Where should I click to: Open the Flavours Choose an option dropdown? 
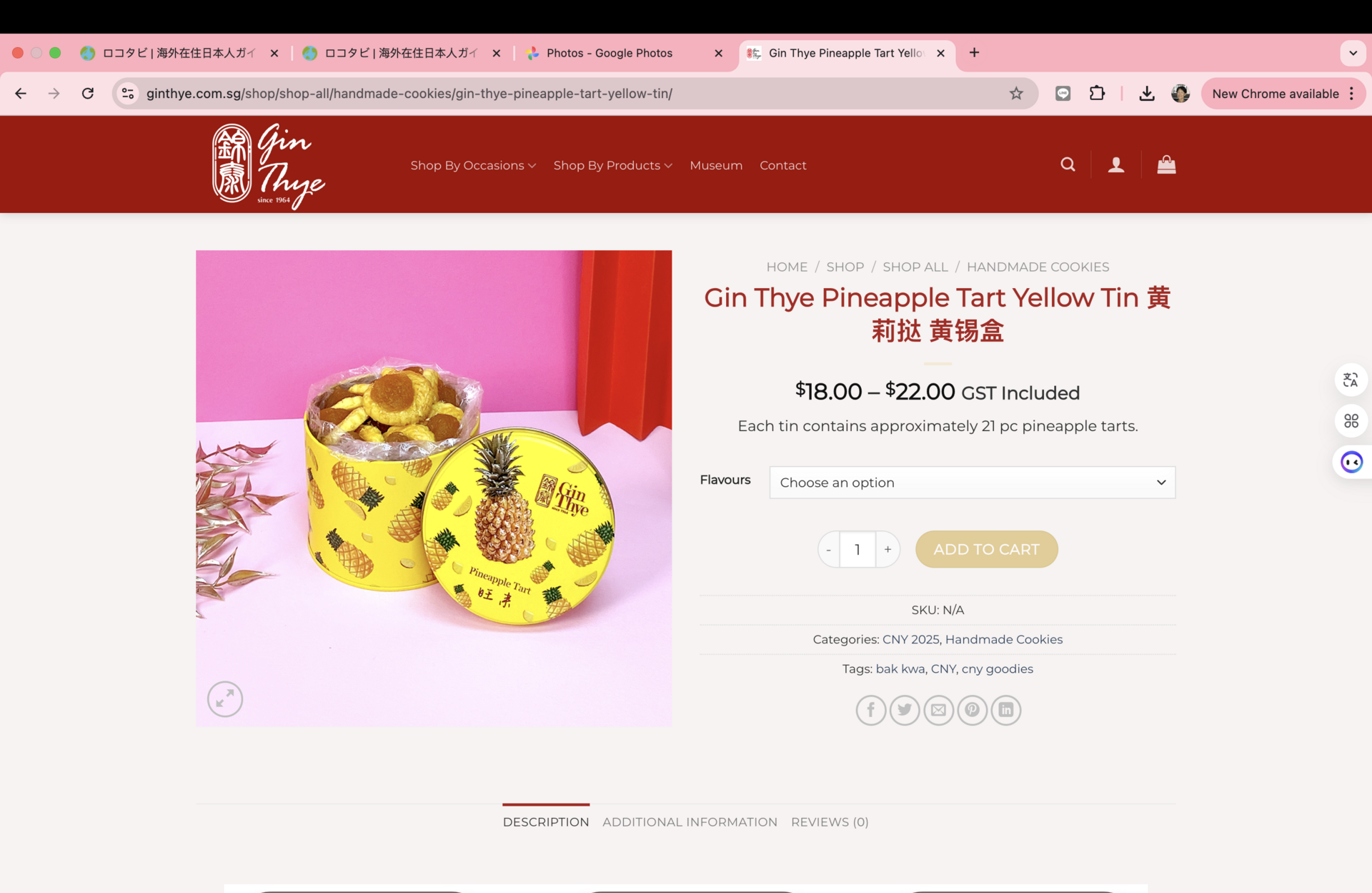coord(972,483)
